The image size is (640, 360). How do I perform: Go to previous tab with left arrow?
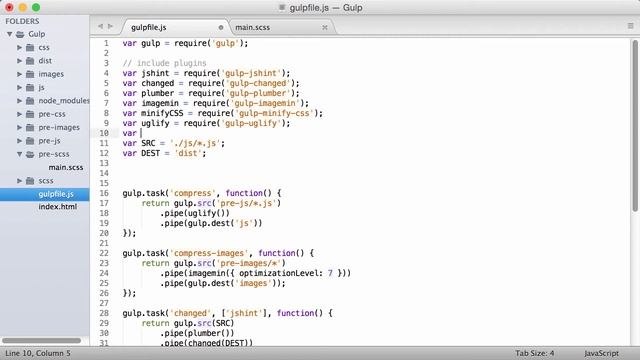pos(100,27)
